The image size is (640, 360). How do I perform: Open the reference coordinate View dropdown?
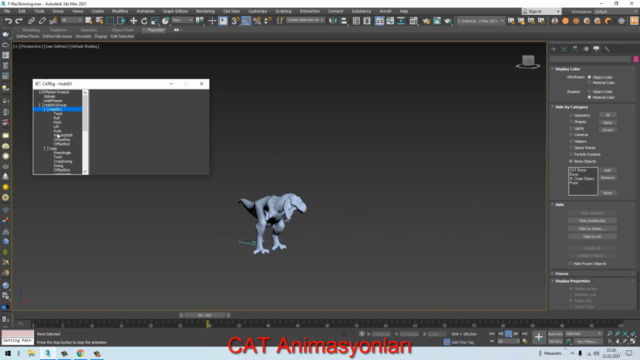[x=182, y=20]
